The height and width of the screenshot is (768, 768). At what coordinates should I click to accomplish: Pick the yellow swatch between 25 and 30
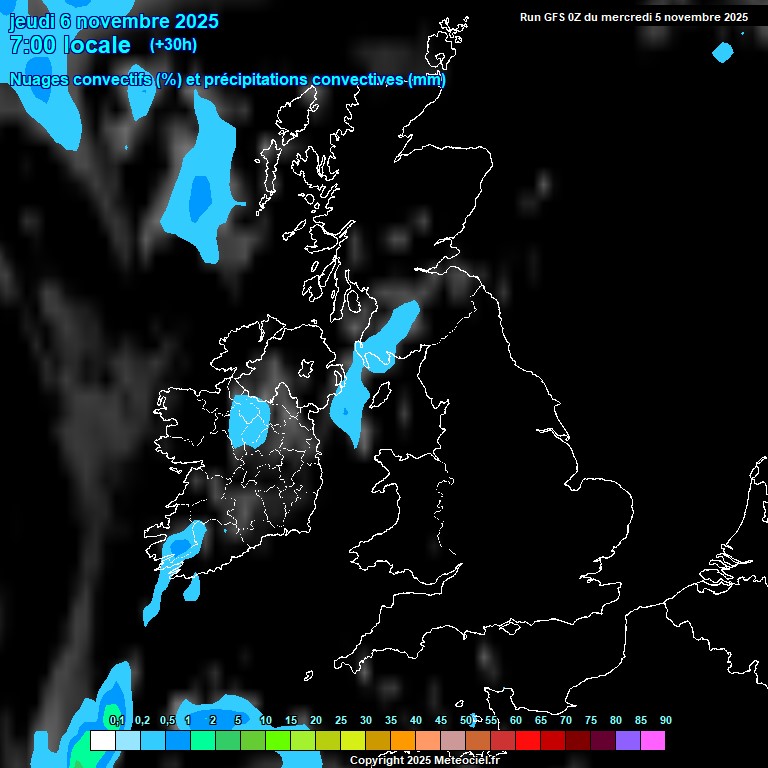pos(352,741)
